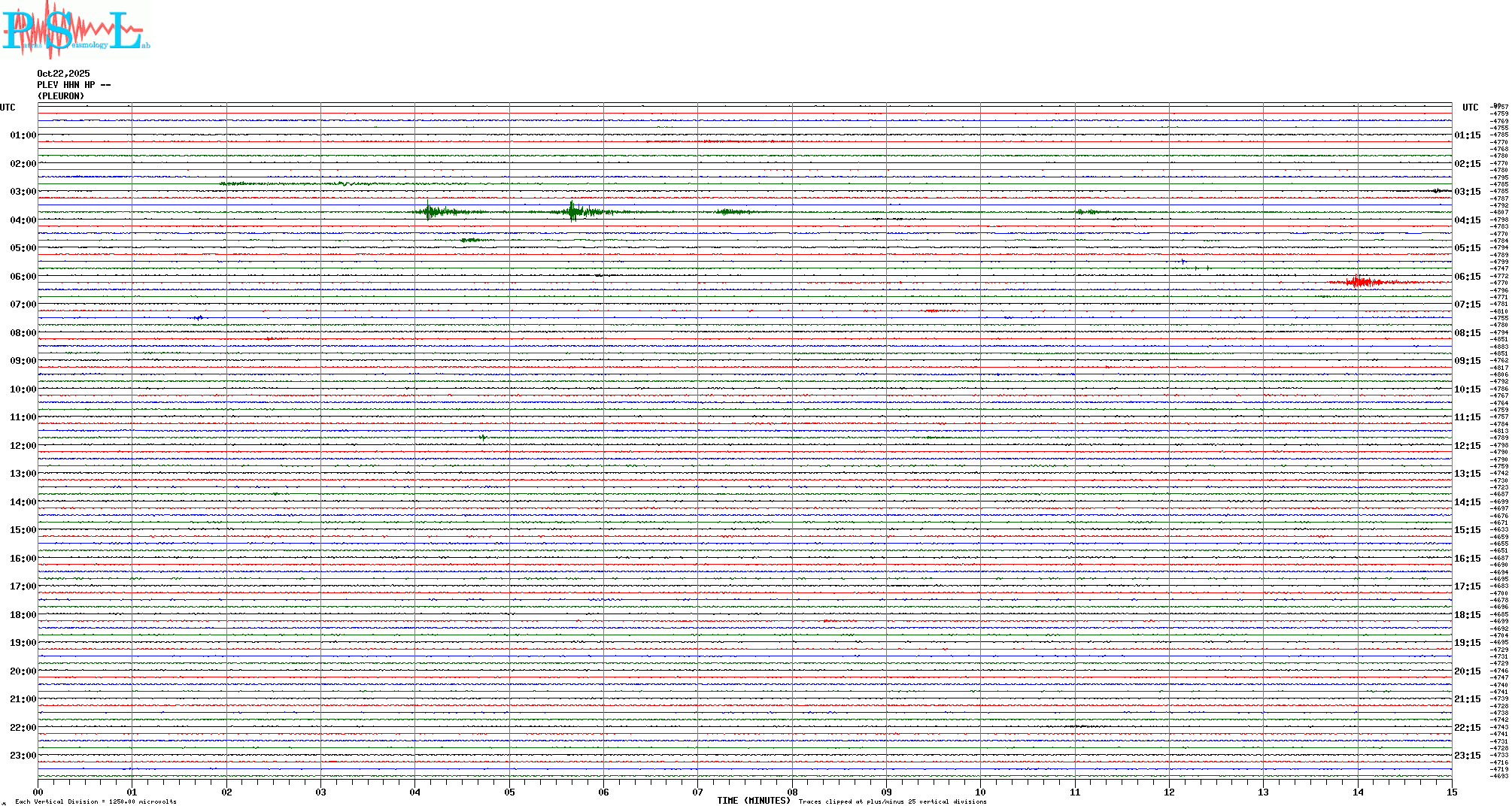
Task: Select the 06:15 label on right side
Action: pyautogui.click(x=1467, y=277)
